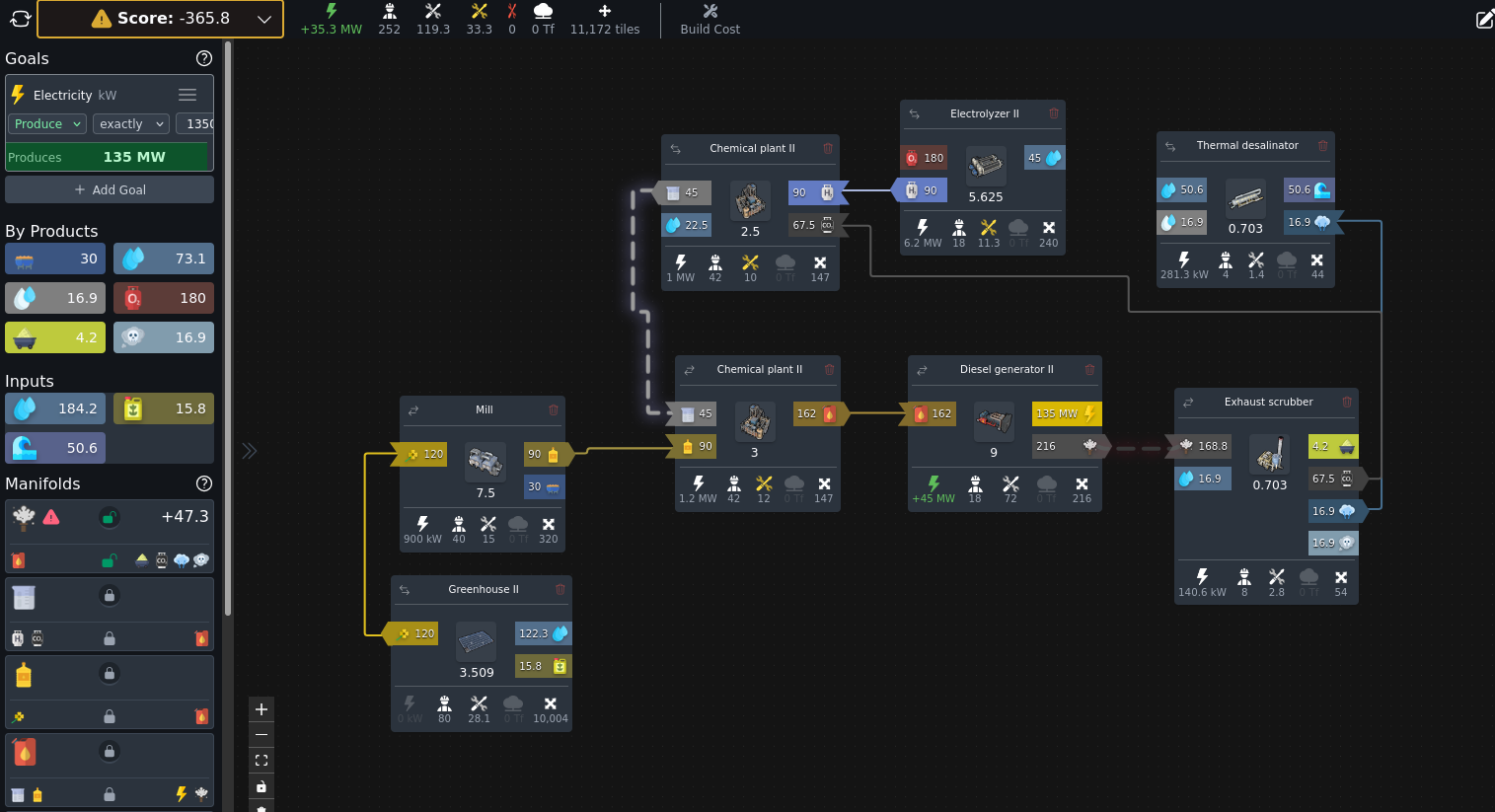Open the Goals help question mark
Screen dimensions: 1495x812
[x=204, y=58]
